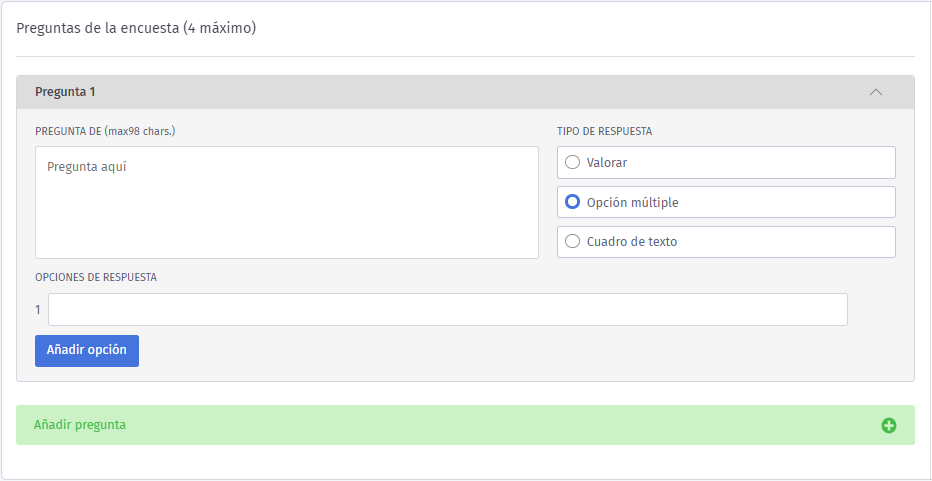Focus the 'Pregunta aquí' question text area

coord(286,202)
